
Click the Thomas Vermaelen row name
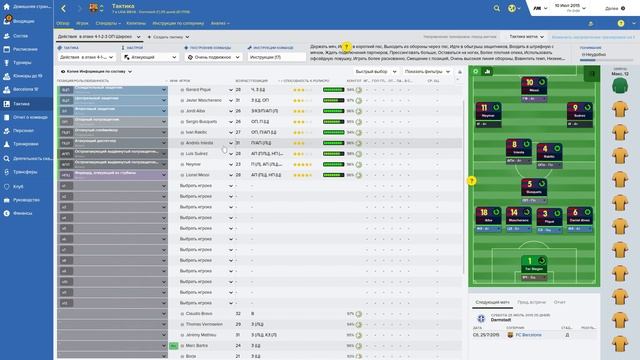(x=204, y=324)
